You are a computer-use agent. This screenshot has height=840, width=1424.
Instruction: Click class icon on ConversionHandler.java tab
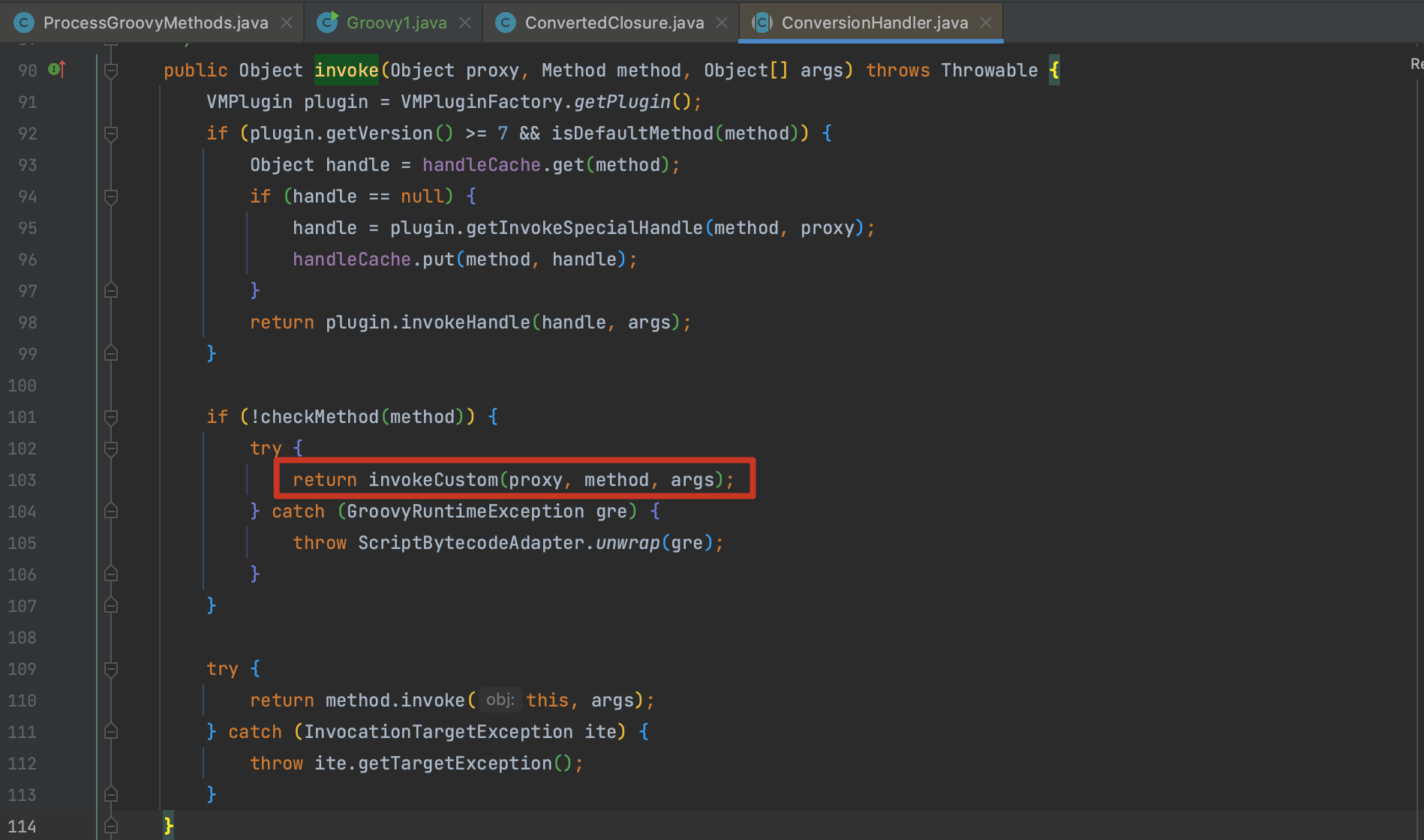[x=762, y=22]
